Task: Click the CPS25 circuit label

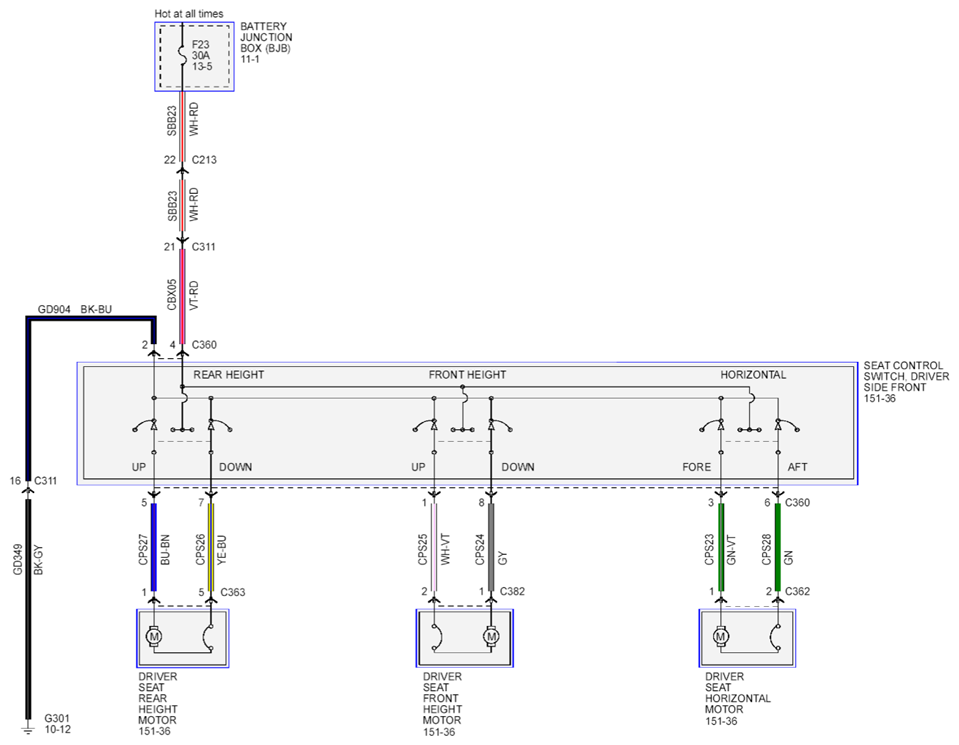Action: [423, 550]
